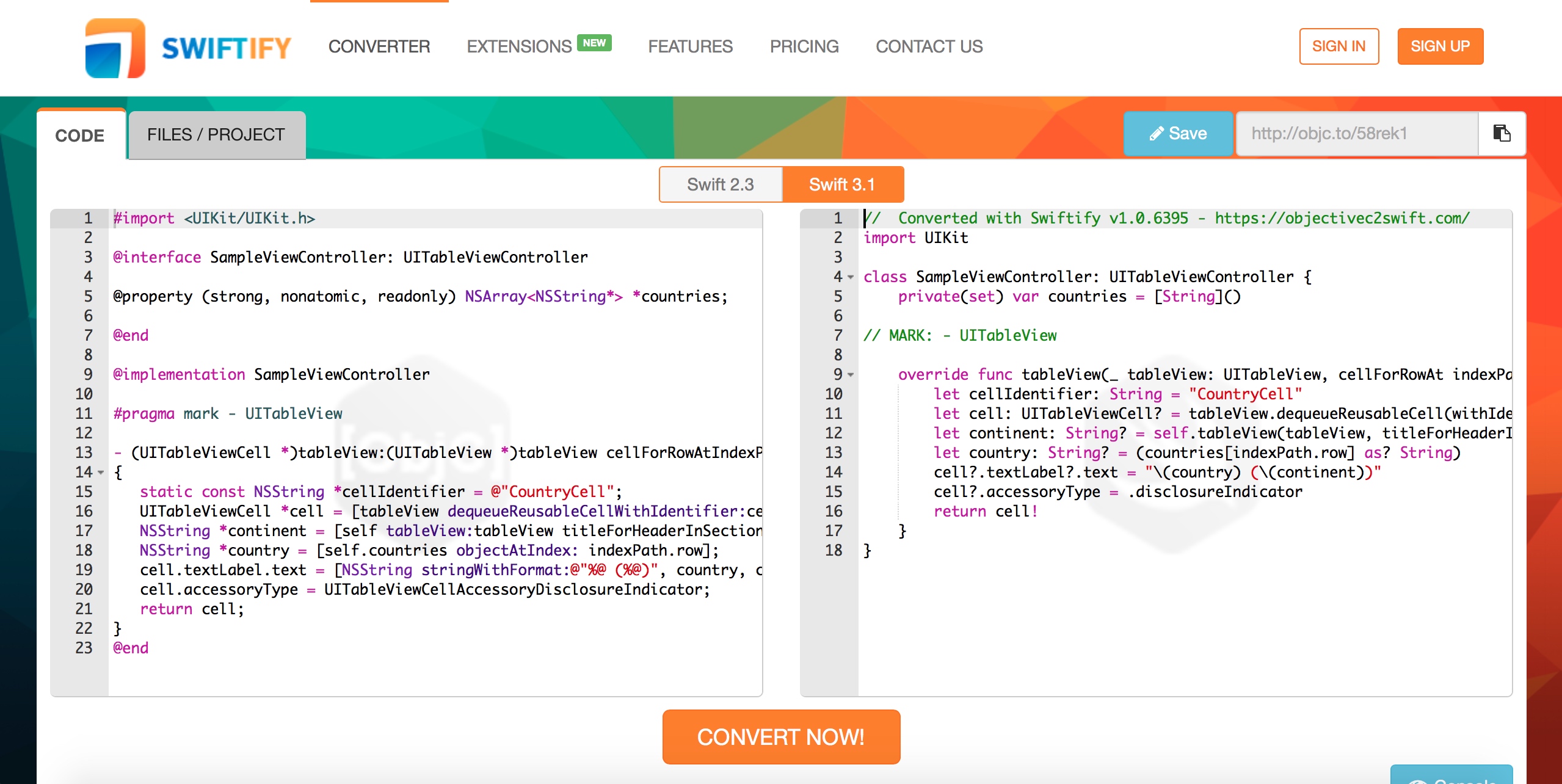This screenshot has width=1562, height=784.
Task: Switch to the CODE tab
Action: (x=81, y=134)
